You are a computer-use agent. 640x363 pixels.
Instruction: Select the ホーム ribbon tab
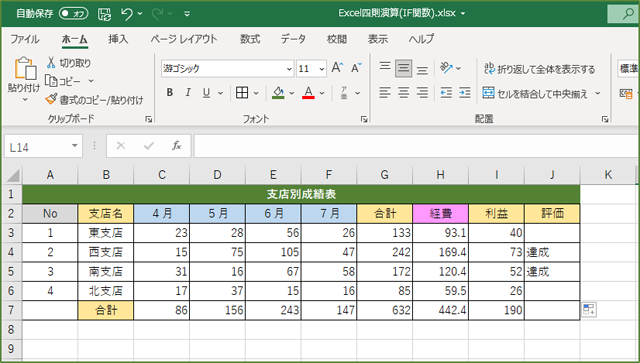(74, 39)
